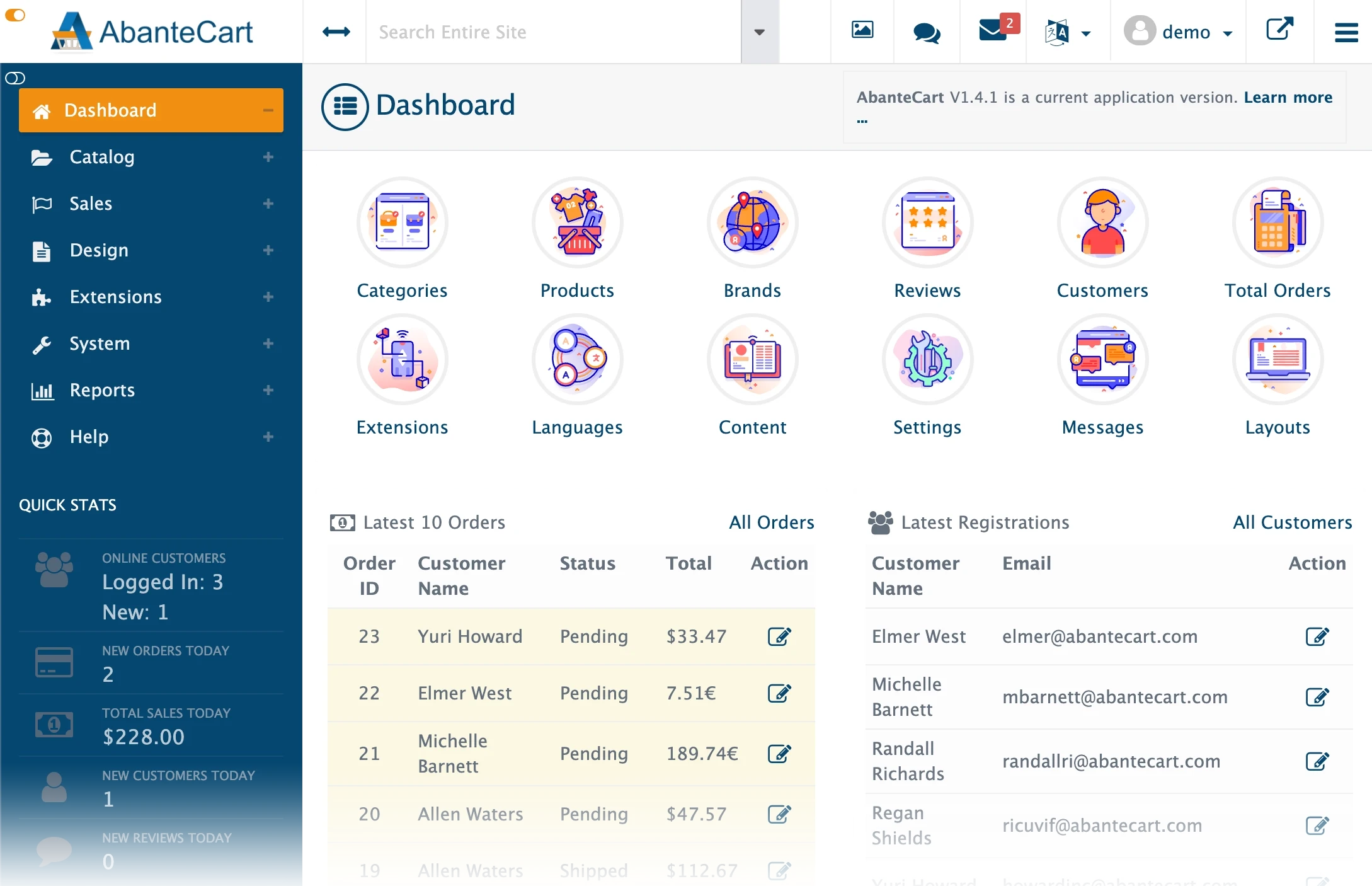Edit customer ricuvif@abantecart.com
1372x886 pixels.
(1317, 826)
